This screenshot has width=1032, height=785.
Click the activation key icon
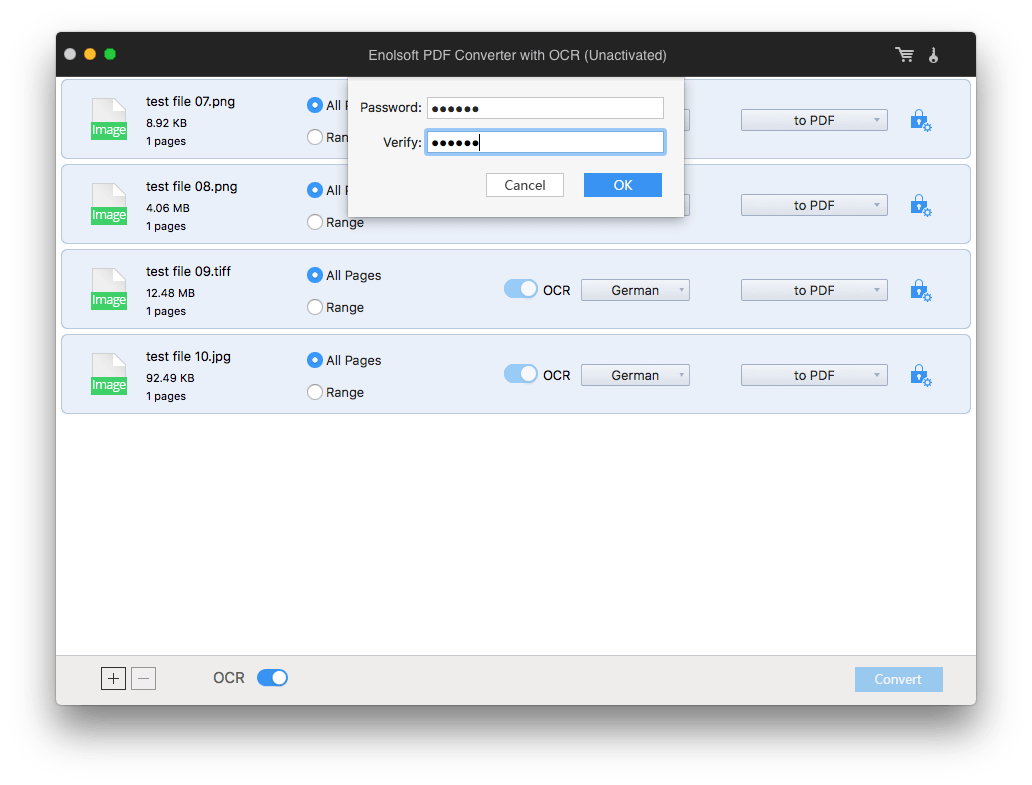933,55
